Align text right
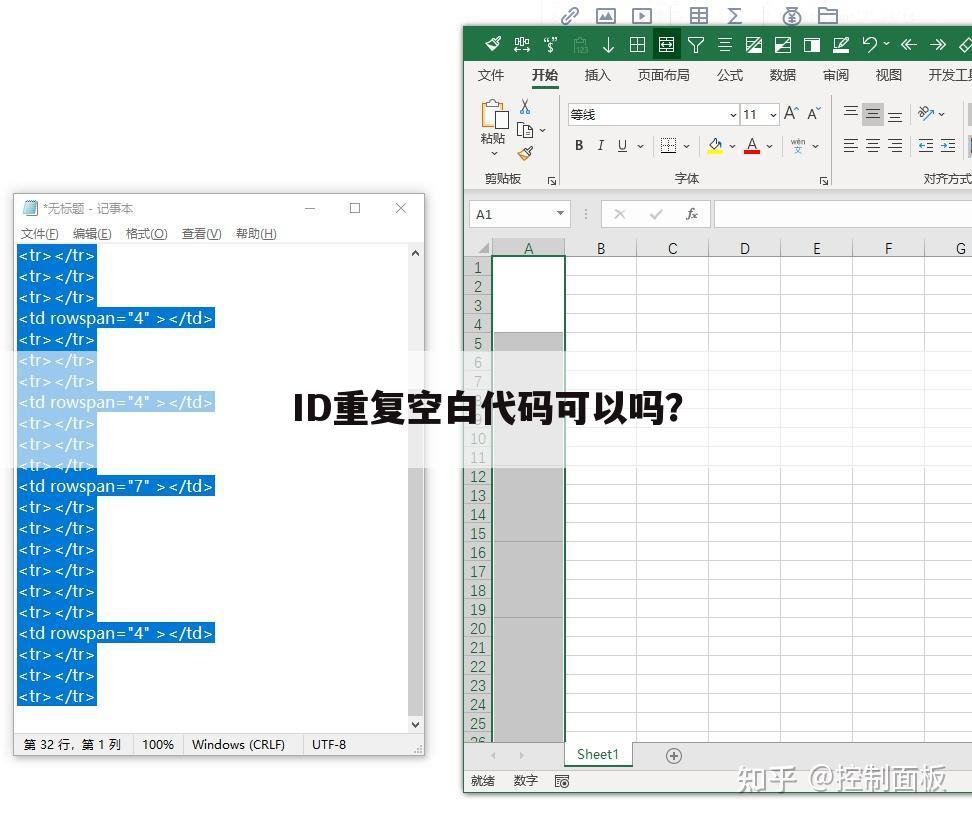Viewport: 972px width, 819px height. click(x=895, y=146)
